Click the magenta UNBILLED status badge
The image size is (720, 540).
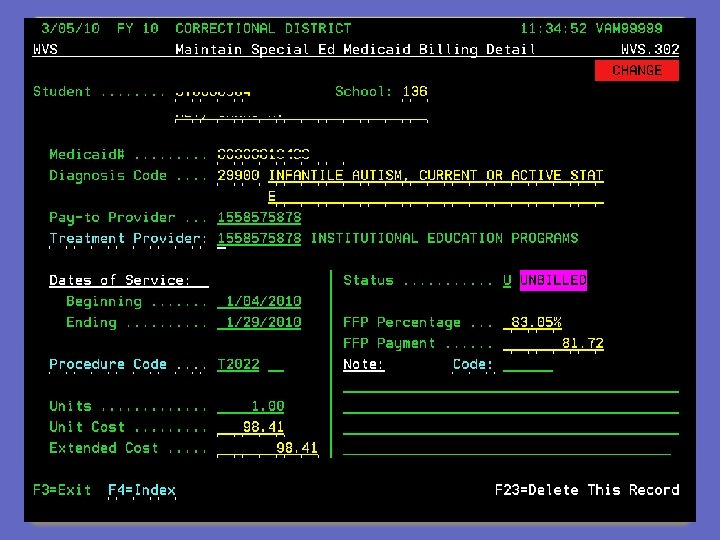(553, 280)
